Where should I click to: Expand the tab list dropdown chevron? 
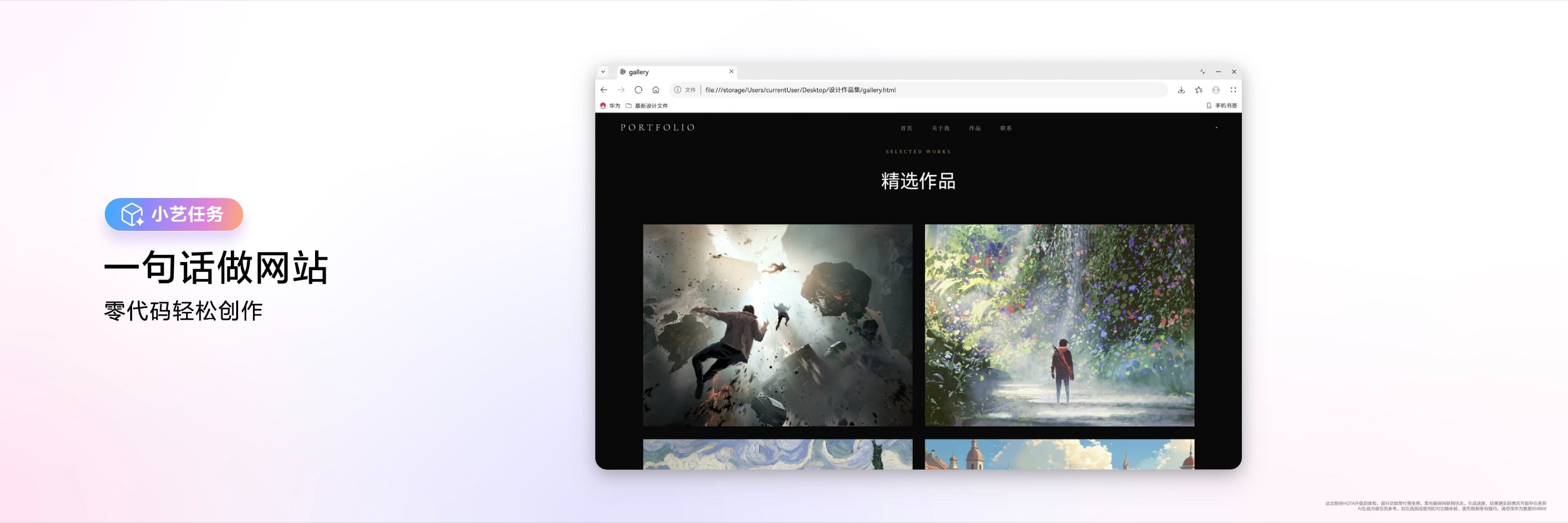603,72
